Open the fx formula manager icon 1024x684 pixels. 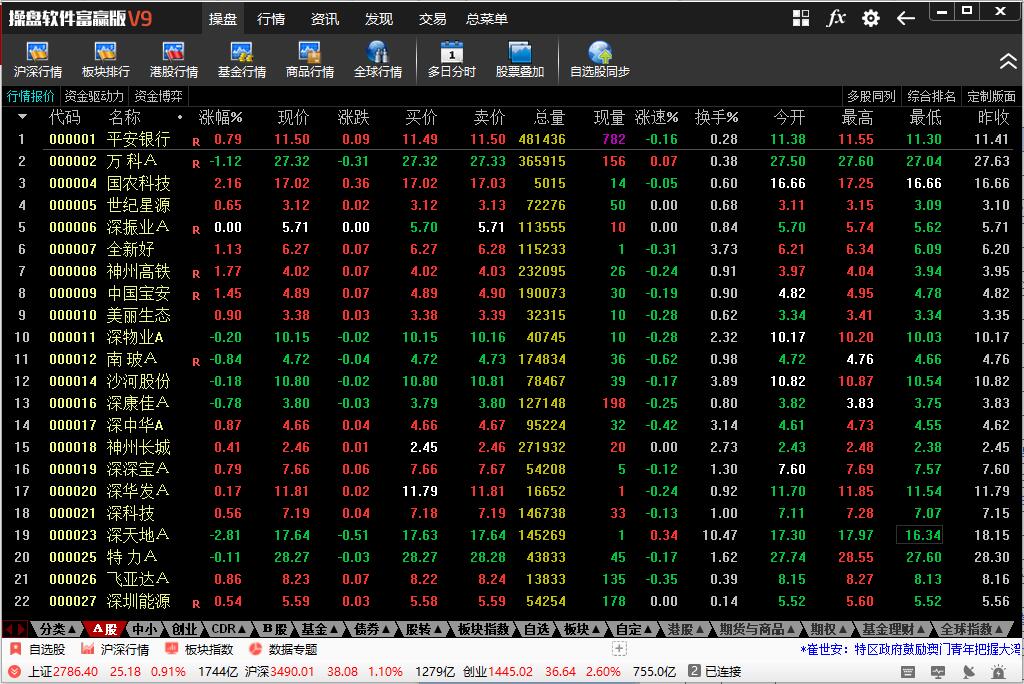pyautogui.click(x=836, y=18)
